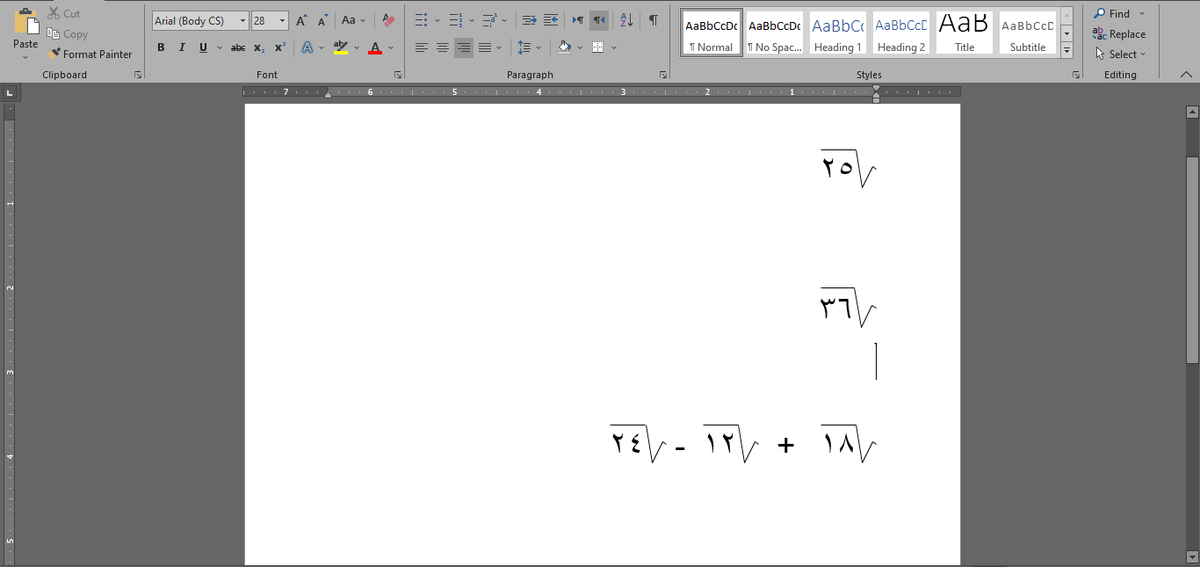Click the Line and Paragraph Spacing icon
The width and height of the screenshot is (1200, 567).
(x=525, y=48)
